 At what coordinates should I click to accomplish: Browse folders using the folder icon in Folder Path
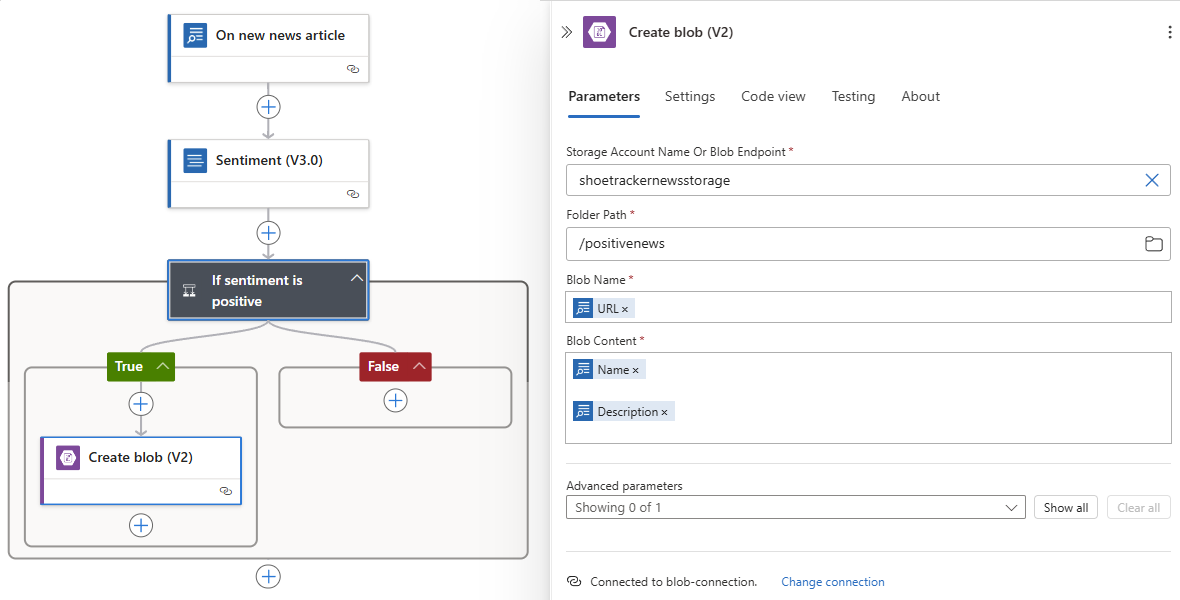click(1153, 243)
